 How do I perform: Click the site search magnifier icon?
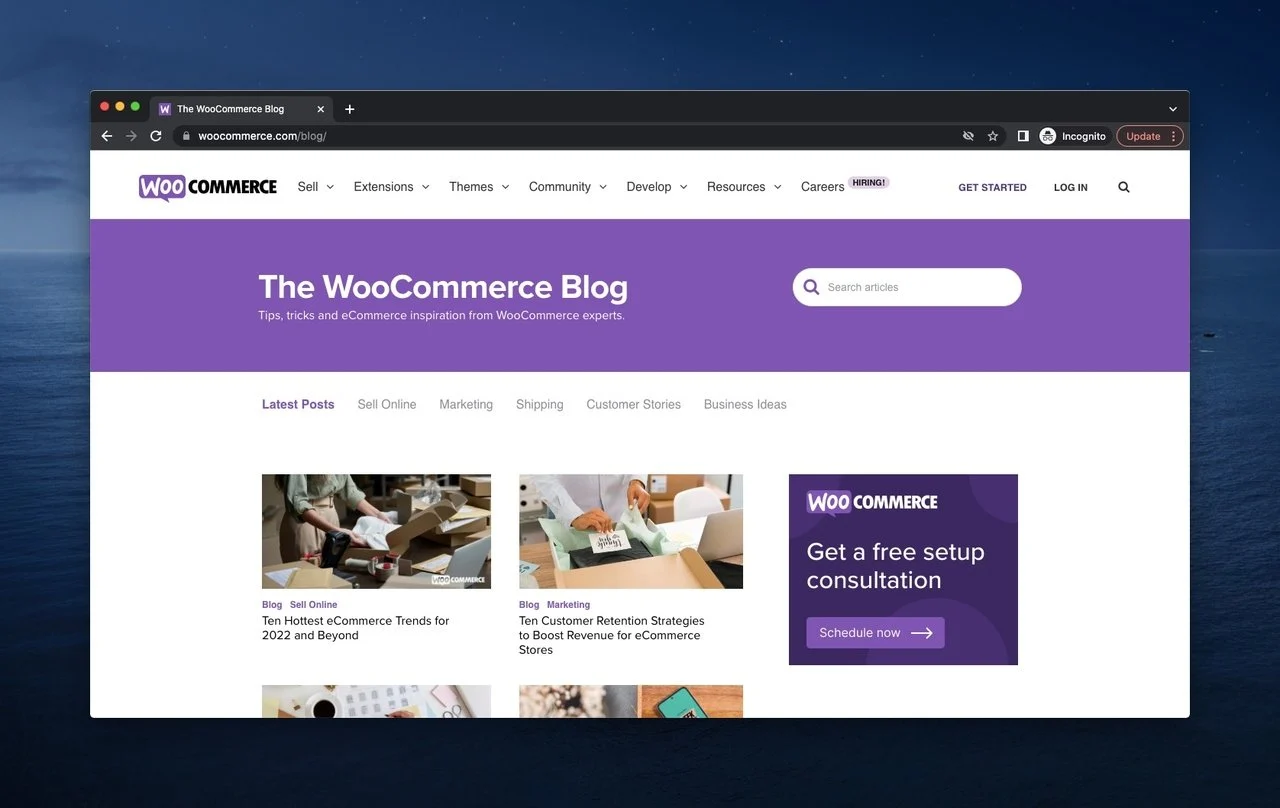pos(1124,187)
